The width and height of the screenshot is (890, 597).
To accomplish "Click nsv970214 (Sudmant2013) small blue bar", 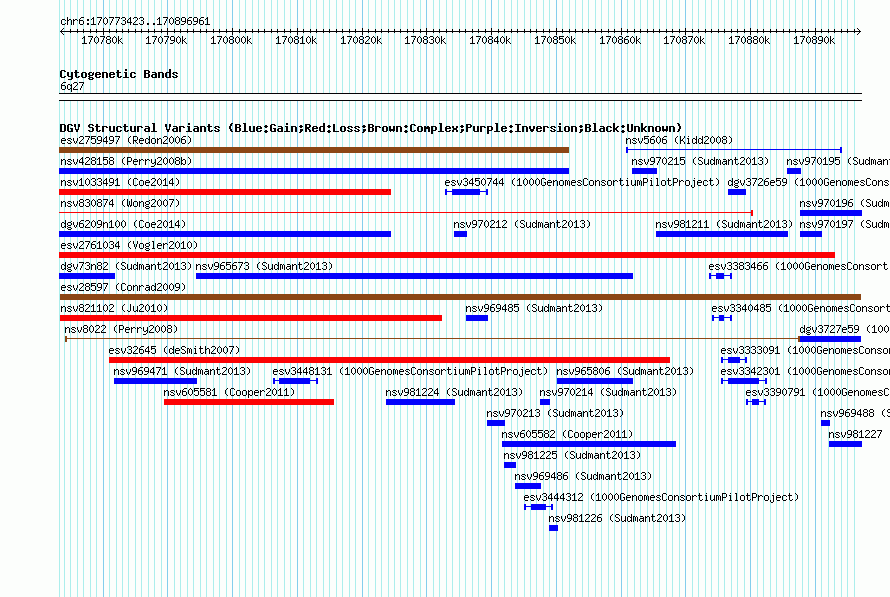I will pyautogui.click(x=545, y=402).
